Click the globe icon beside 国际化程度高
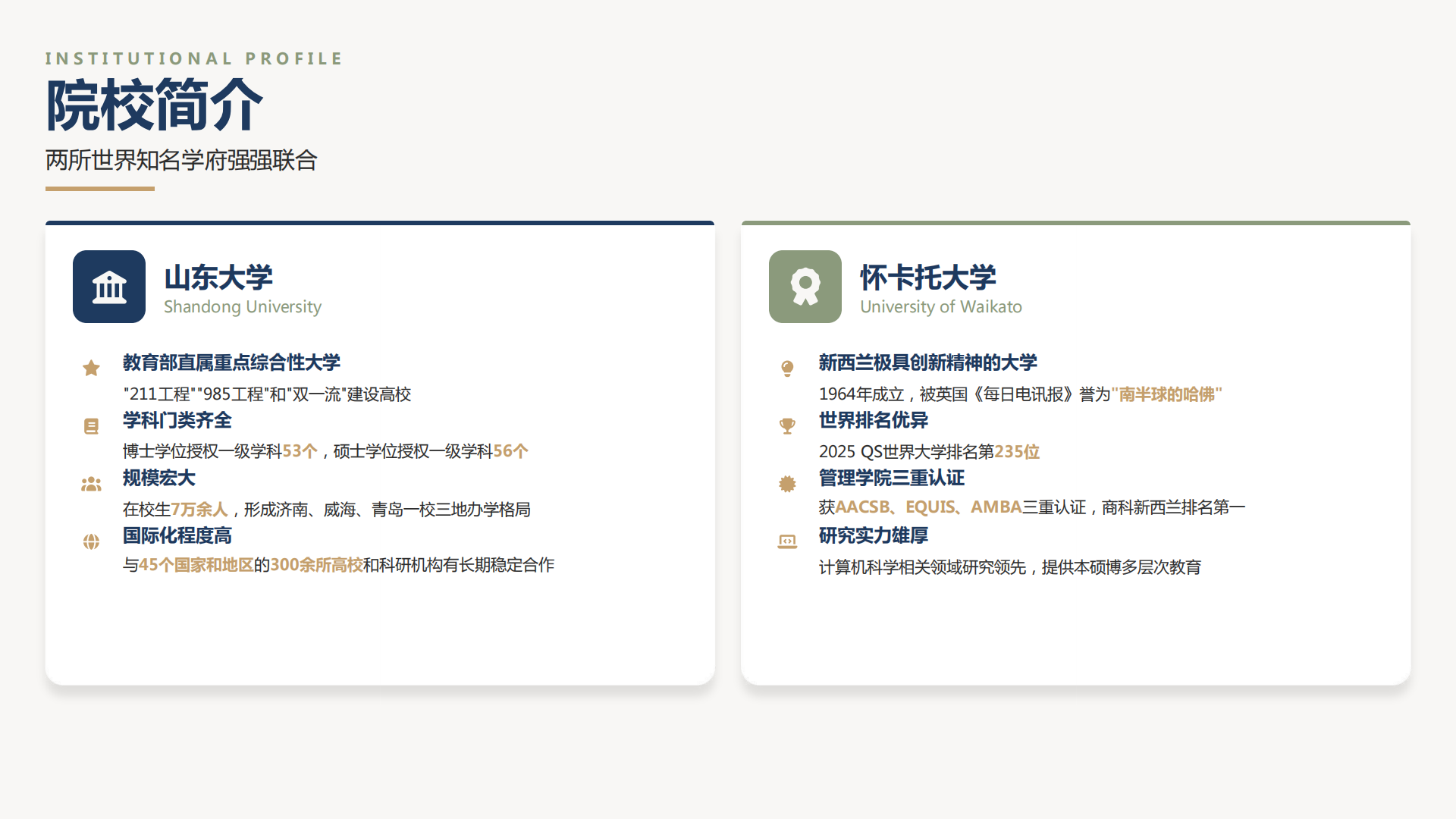This screenshot has width=1456, height=819. tap(91, 541)
